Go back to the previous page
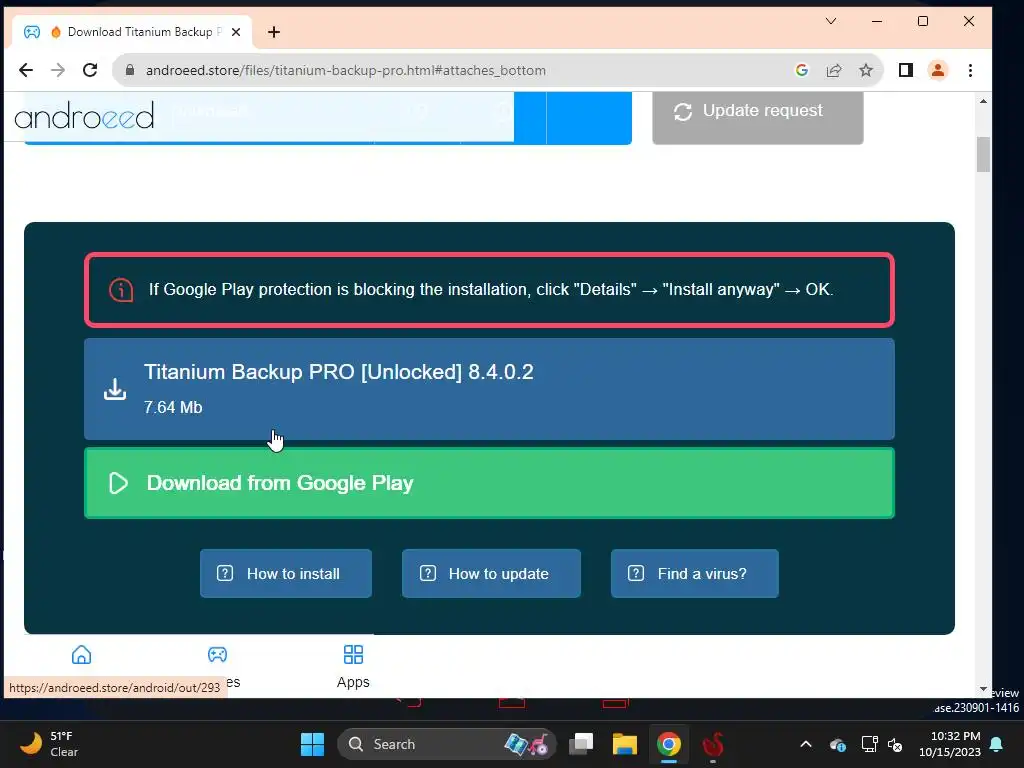This screenshot has height=768, width=1024. pos(25,70)
